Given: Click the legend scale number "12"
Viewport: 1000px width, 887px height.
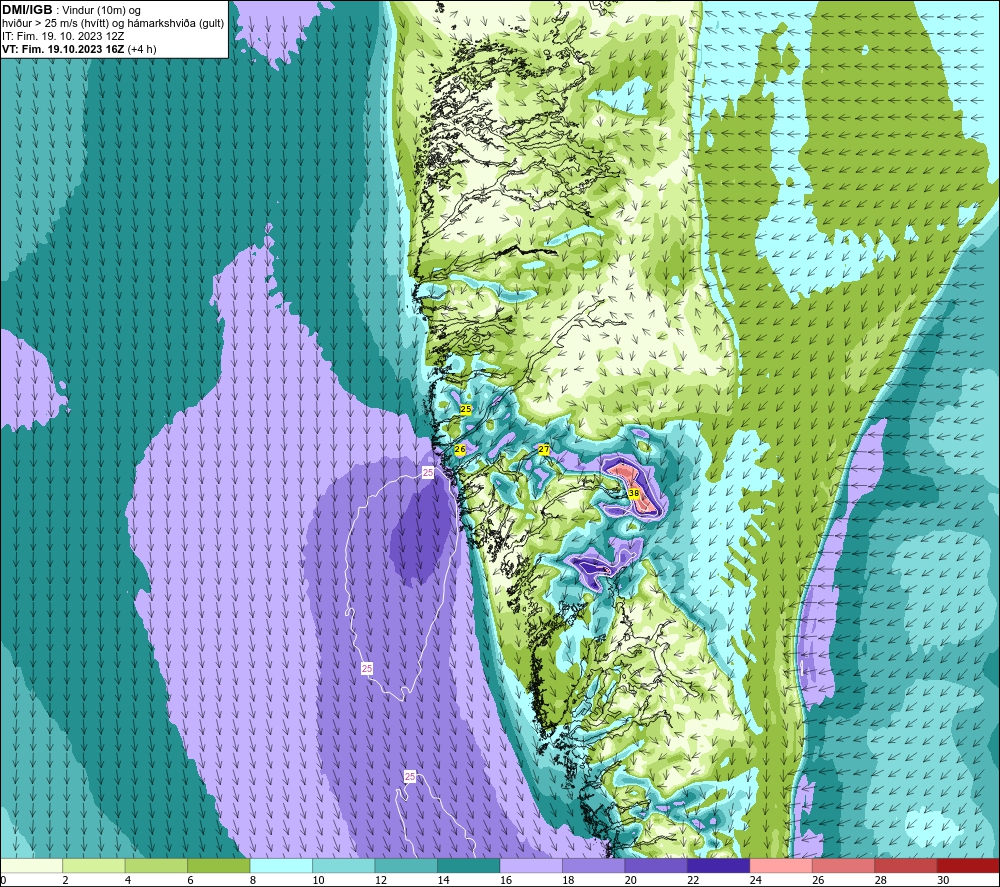Looking at the screenshot, I should (381, 881).
